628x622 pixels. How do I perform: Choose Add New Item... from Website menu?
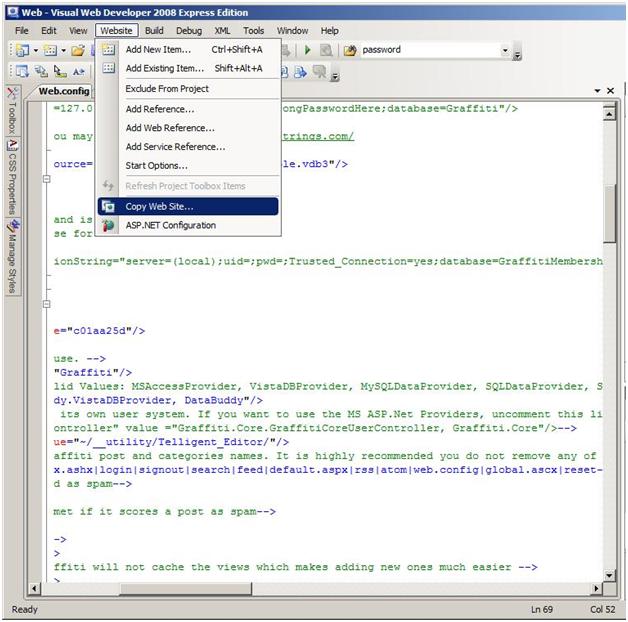pos(188,50)
